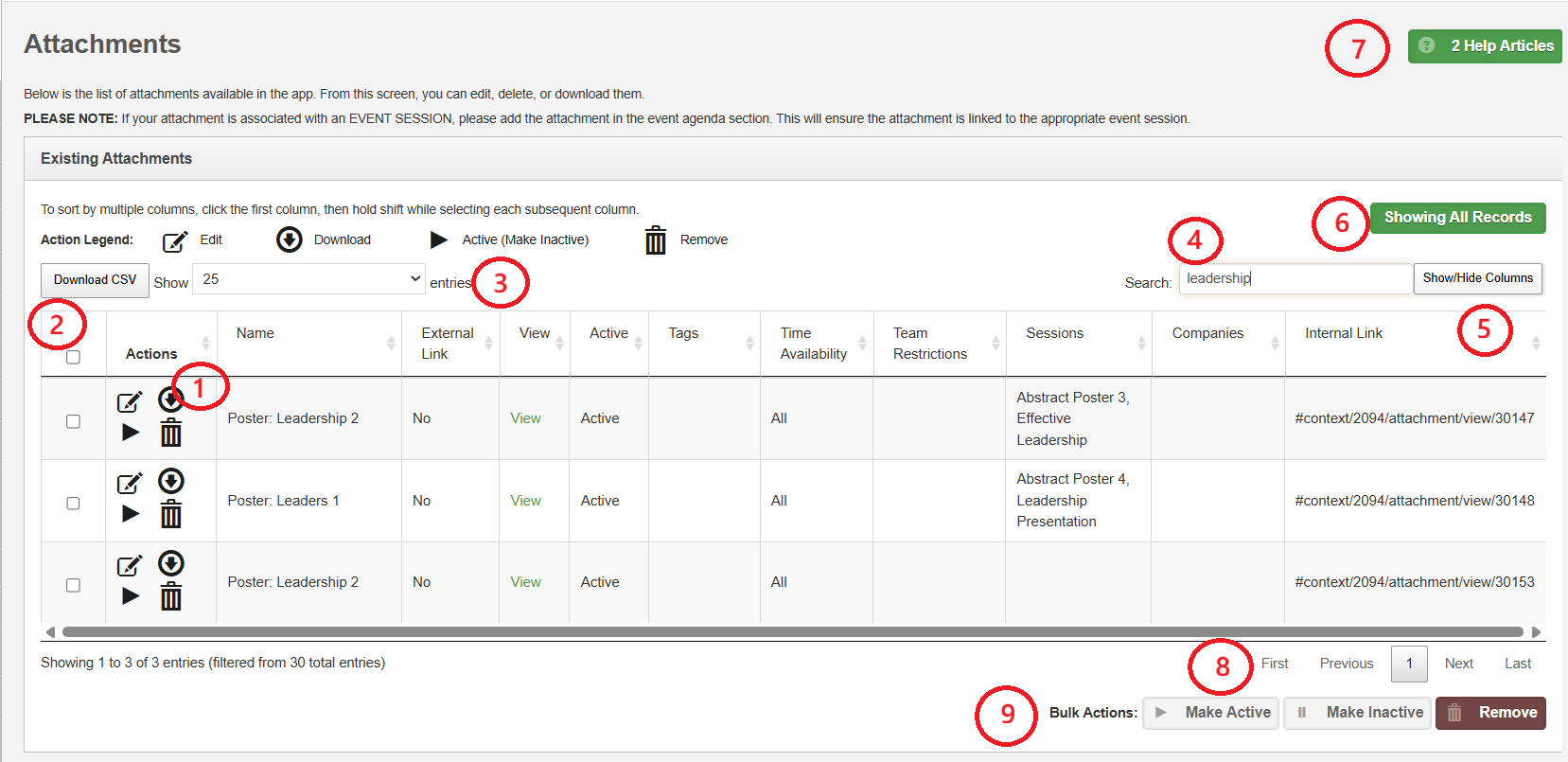Click trash icon for Poster: Leaders 1
This screenshot has width=1568, height=762.
170,515
